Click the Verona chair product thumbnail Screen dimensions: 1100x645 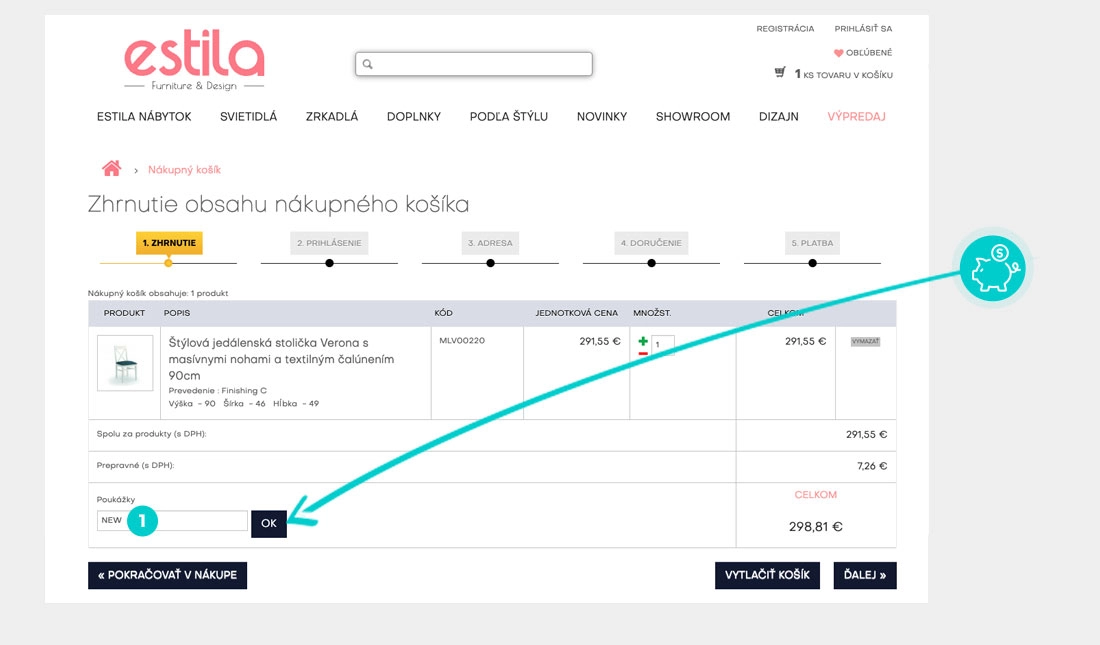point(125,363)
